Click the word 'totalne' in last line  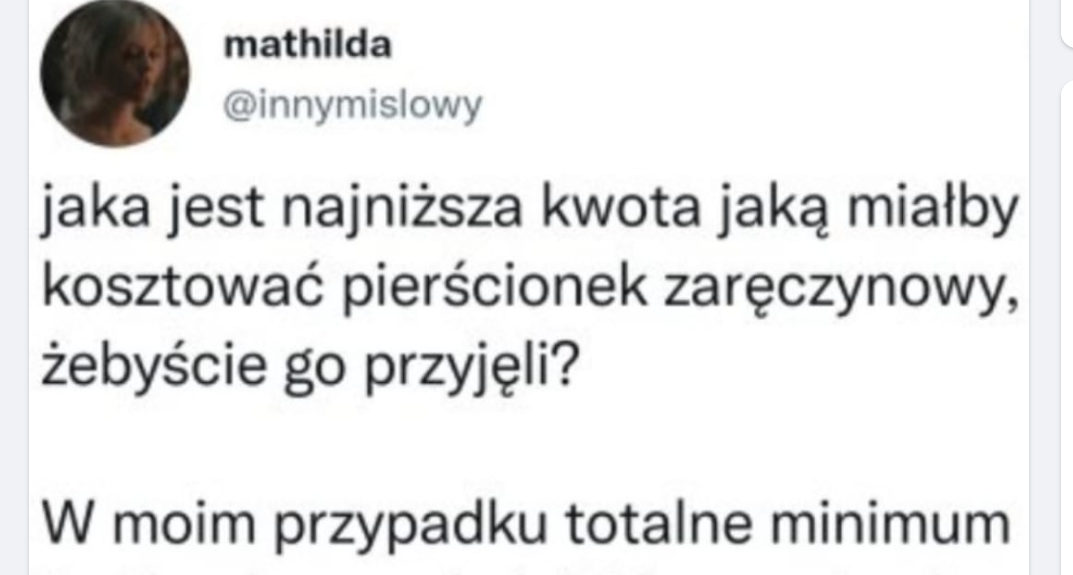pyautogui.click(x=659, y=523)
